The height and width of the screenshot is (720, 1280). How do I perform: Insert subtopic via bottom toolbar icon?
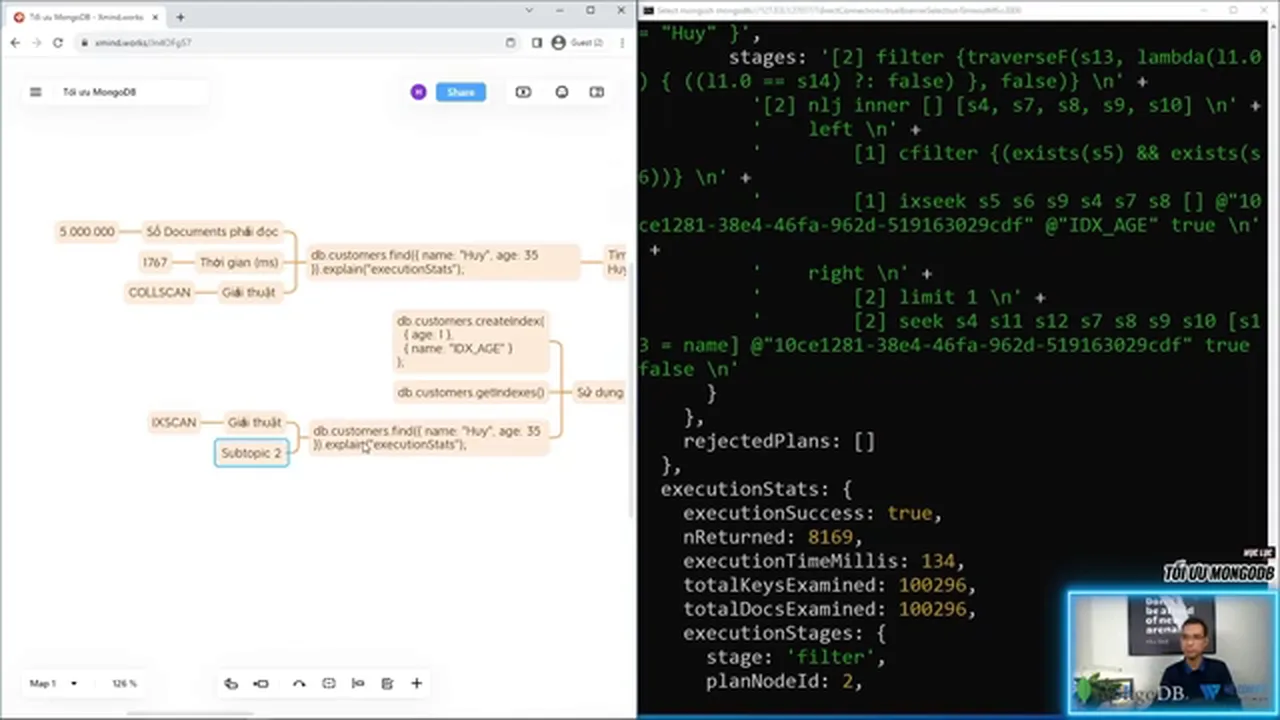coord(261,683)
